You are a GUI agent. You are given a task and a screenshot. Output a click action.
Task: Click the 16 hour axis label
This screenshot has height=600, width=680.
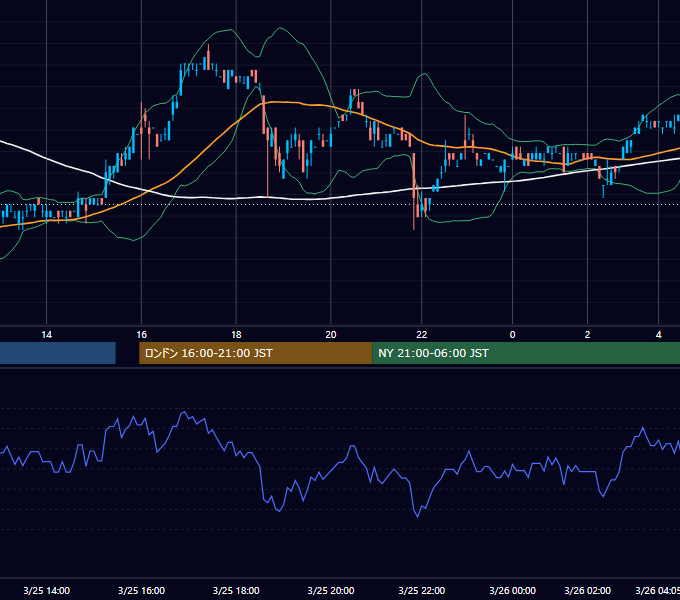pyautogui.click(x=141, y=335)
